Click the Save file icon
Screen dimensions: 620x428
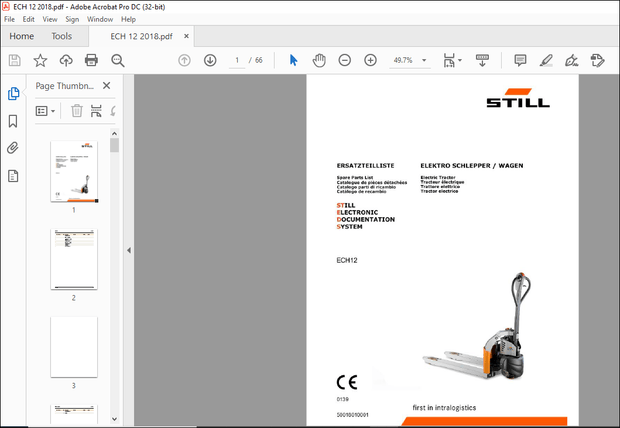point(15,60)
